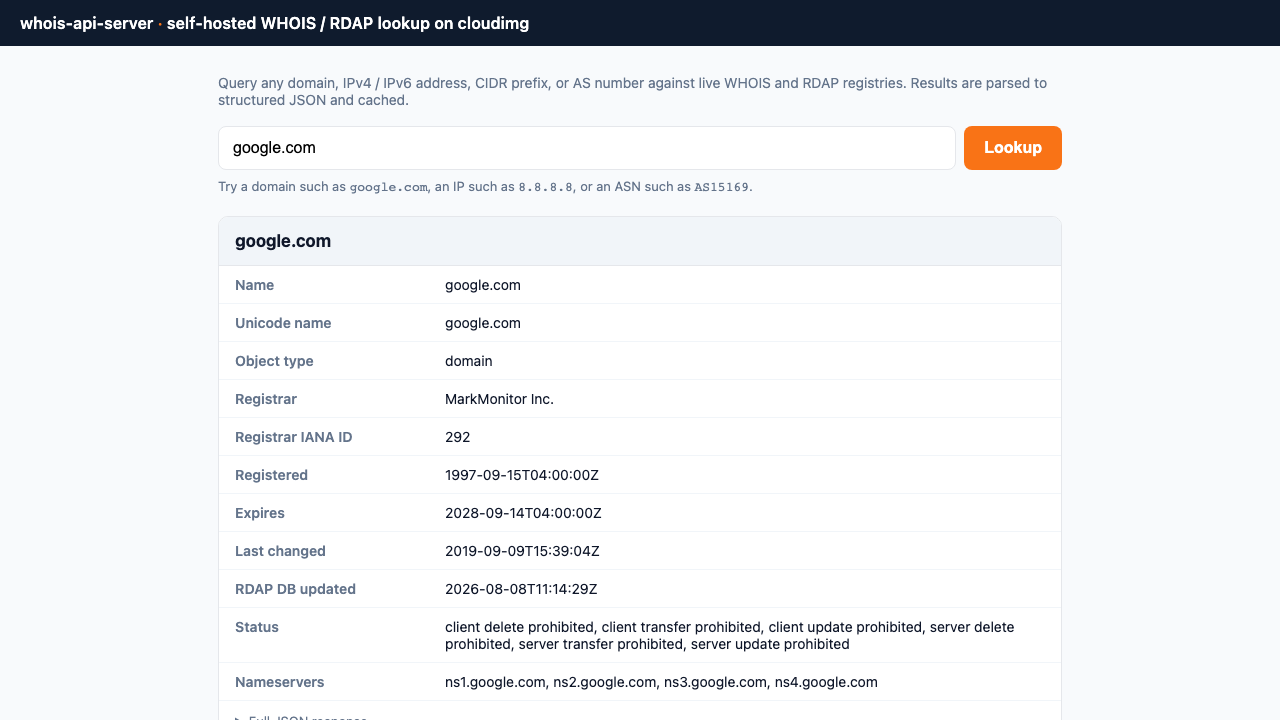1280x720 pixels.
Task: Click the query input field containing google.com
Action: 587,148
